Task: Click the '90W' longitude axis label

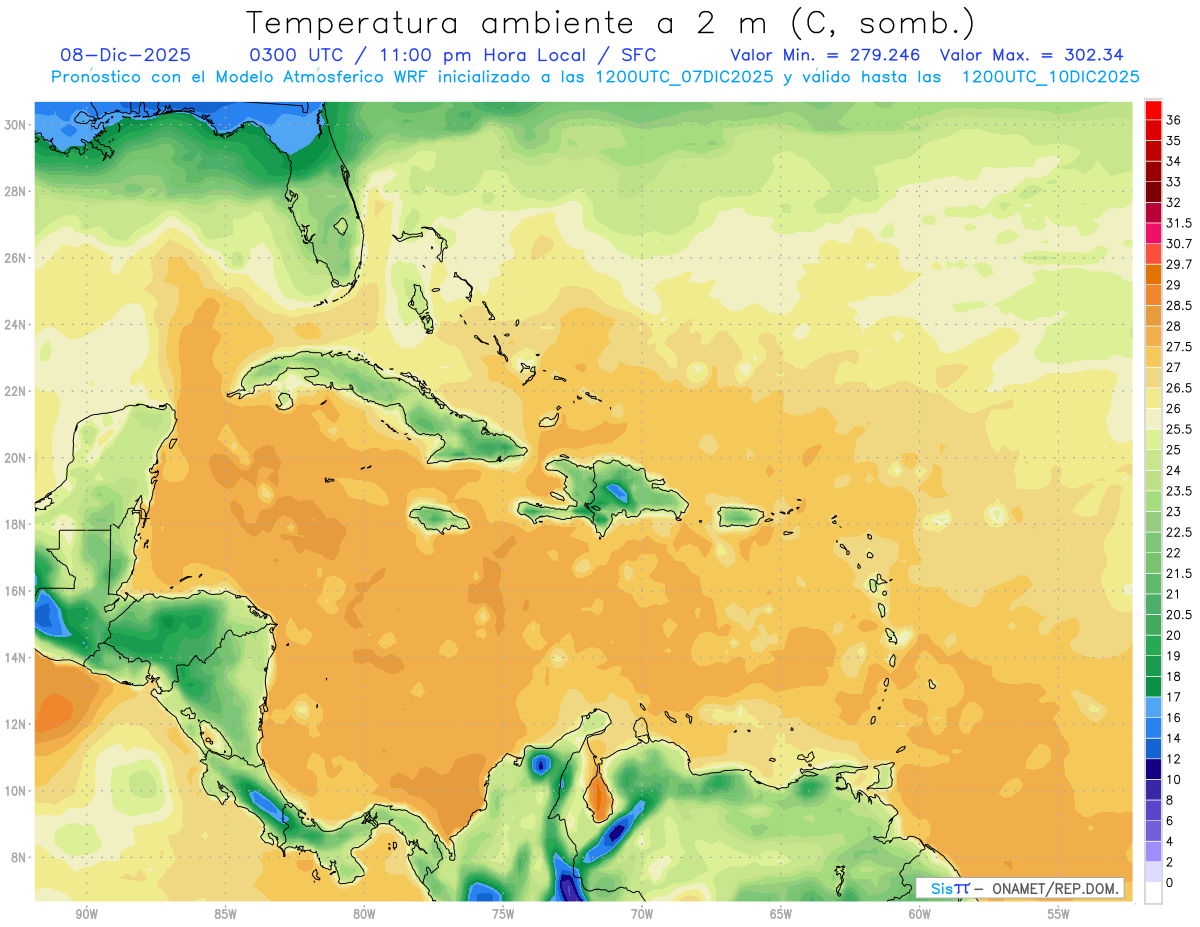Action: 86,914
